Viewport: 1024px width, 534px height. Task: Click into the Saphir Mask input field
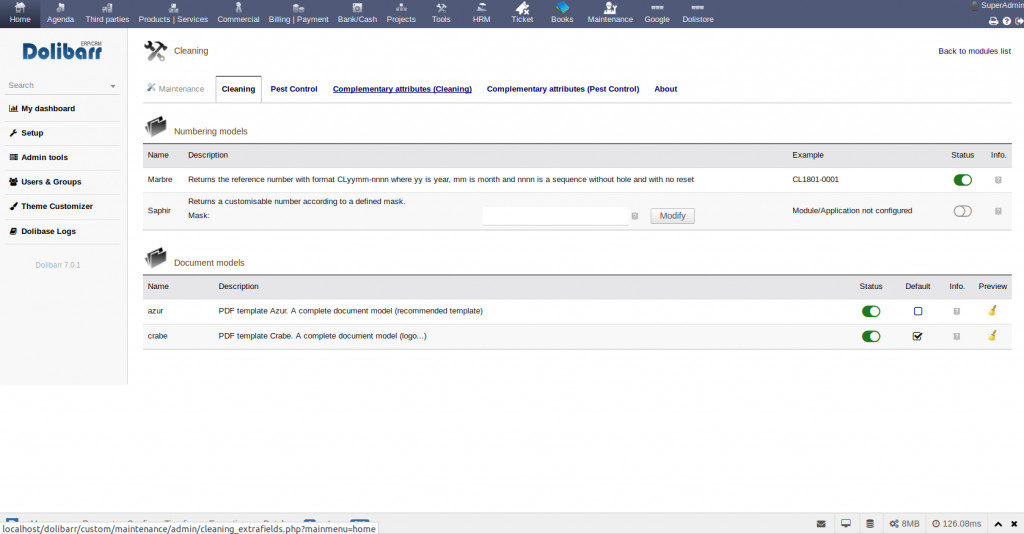[554, 216]
